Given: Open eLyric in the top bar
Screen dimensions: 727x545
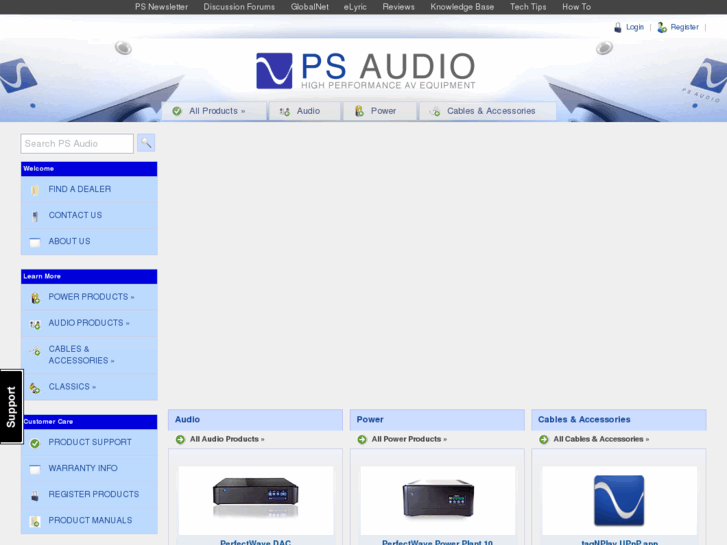Looking at the screenshot, I should [355, 7].
